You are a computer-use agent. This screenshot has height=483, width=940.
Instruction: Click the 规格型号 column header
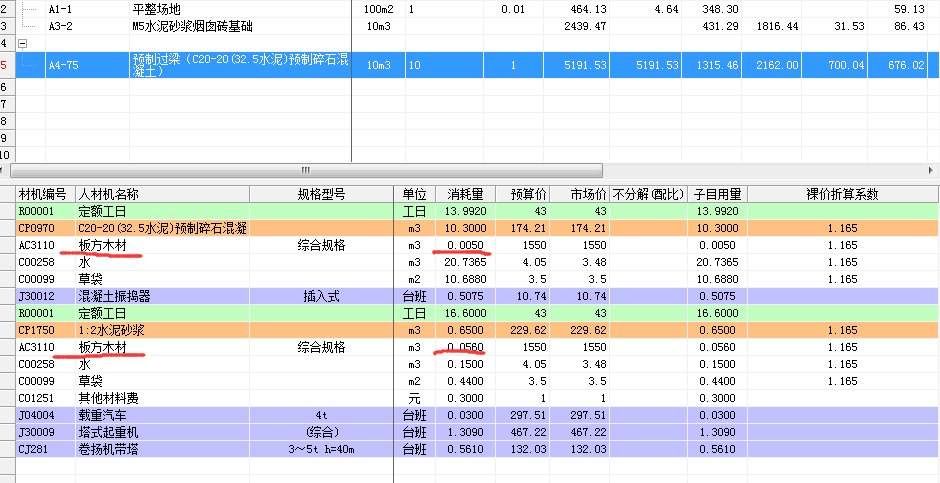321,194
